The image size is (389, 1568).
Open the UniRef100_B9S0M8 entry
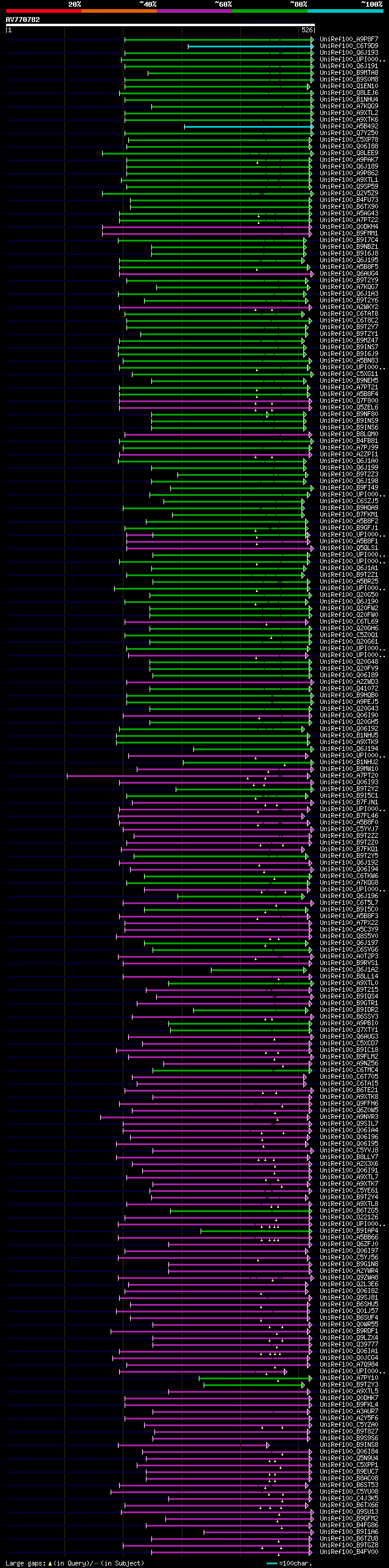(349, 80)
